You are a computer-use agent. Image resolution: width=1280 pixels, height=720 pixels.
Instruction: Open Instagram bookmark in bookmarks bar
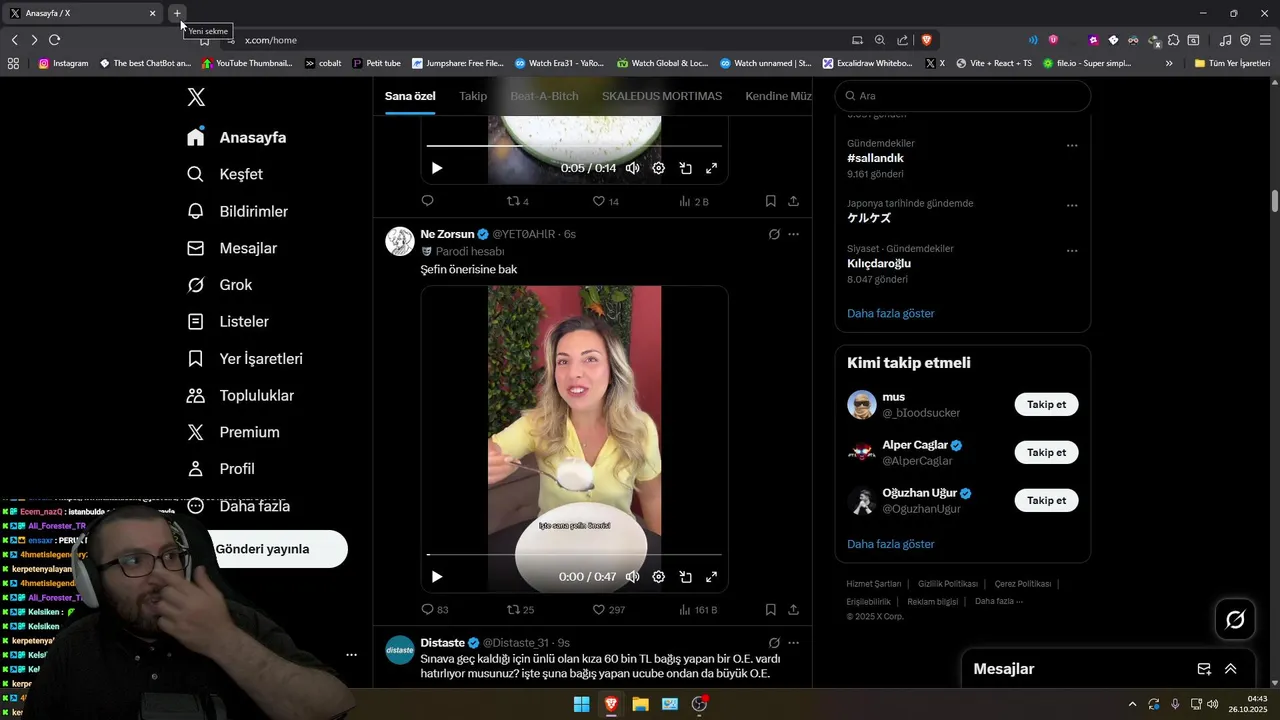tap(63, 63)
